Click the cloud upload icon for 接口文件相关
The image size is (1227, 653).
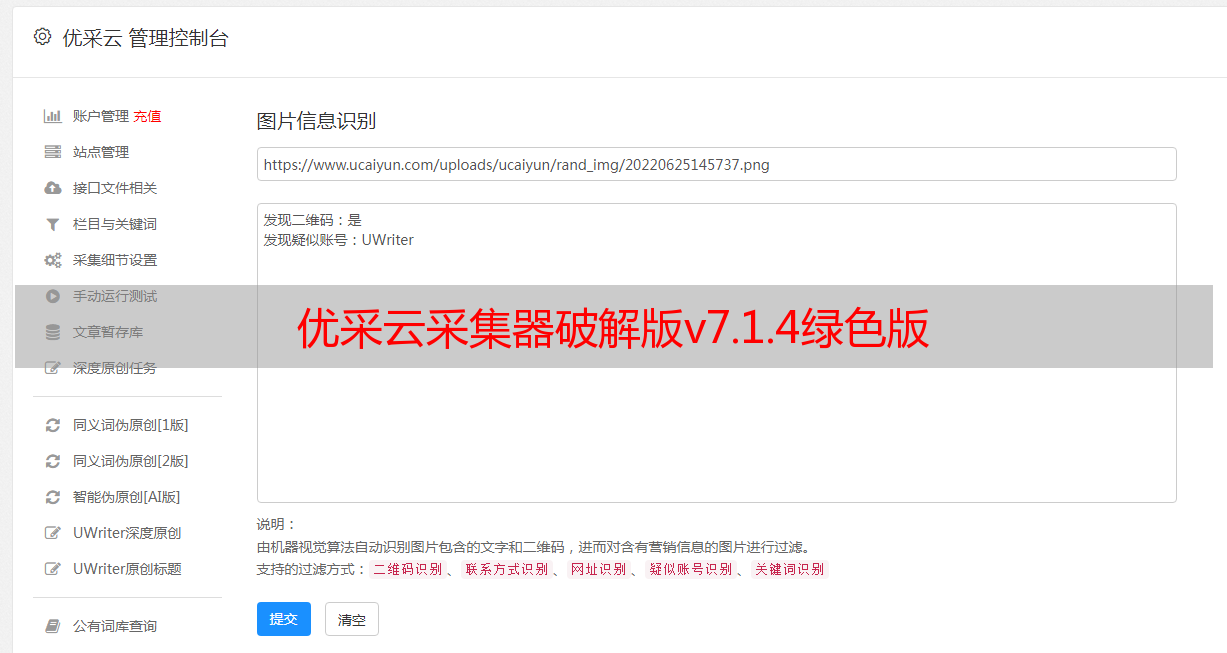click(x=53, y=188)
